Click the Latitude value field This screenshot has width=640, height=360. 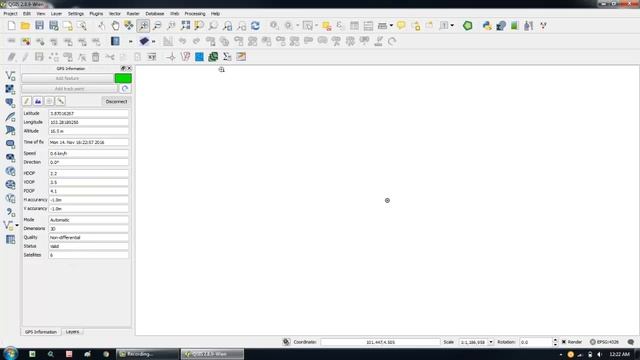click(x=89, y=113)
